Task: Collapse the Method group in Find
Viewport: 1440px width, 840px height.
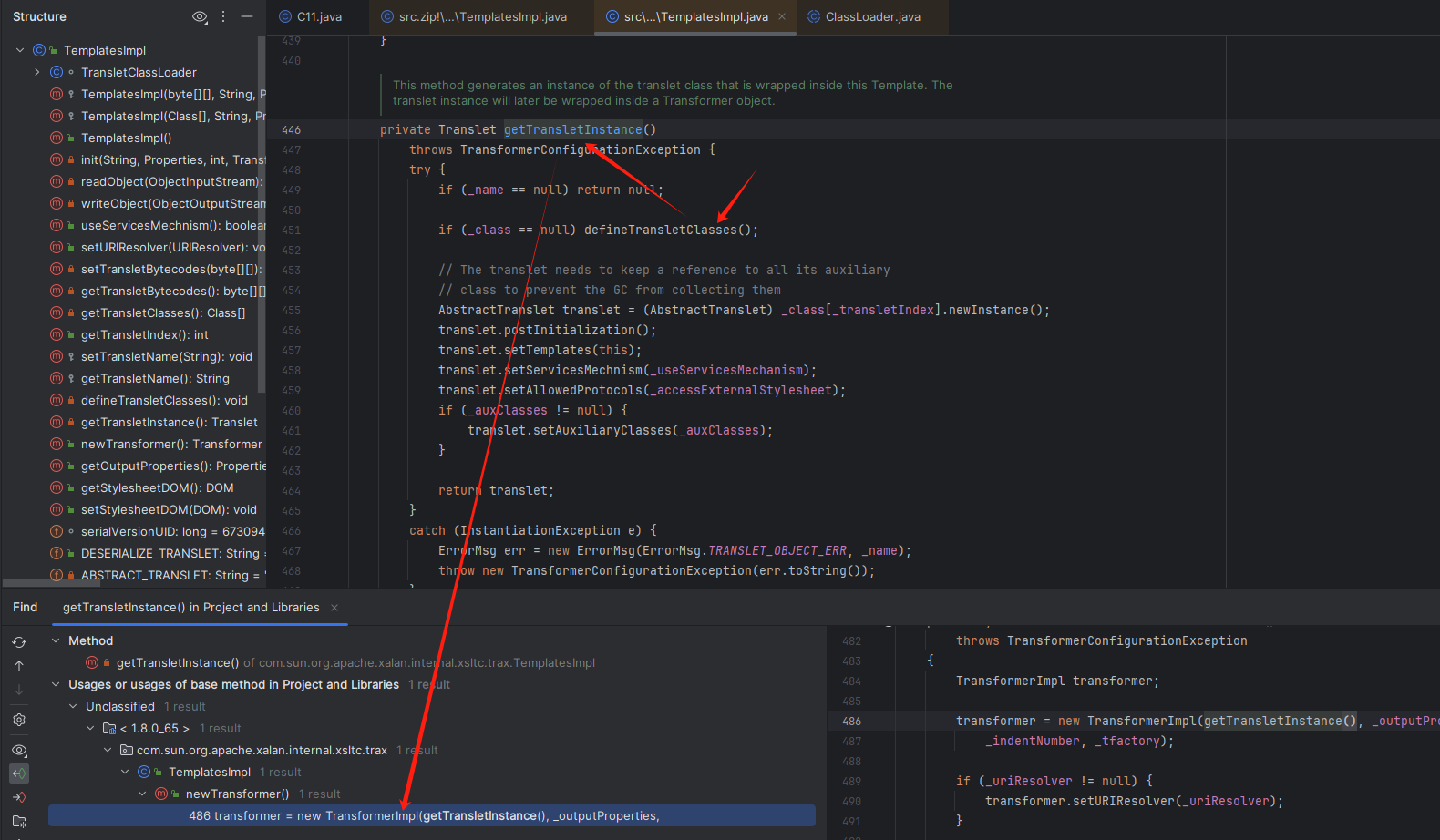Action: 56,640
